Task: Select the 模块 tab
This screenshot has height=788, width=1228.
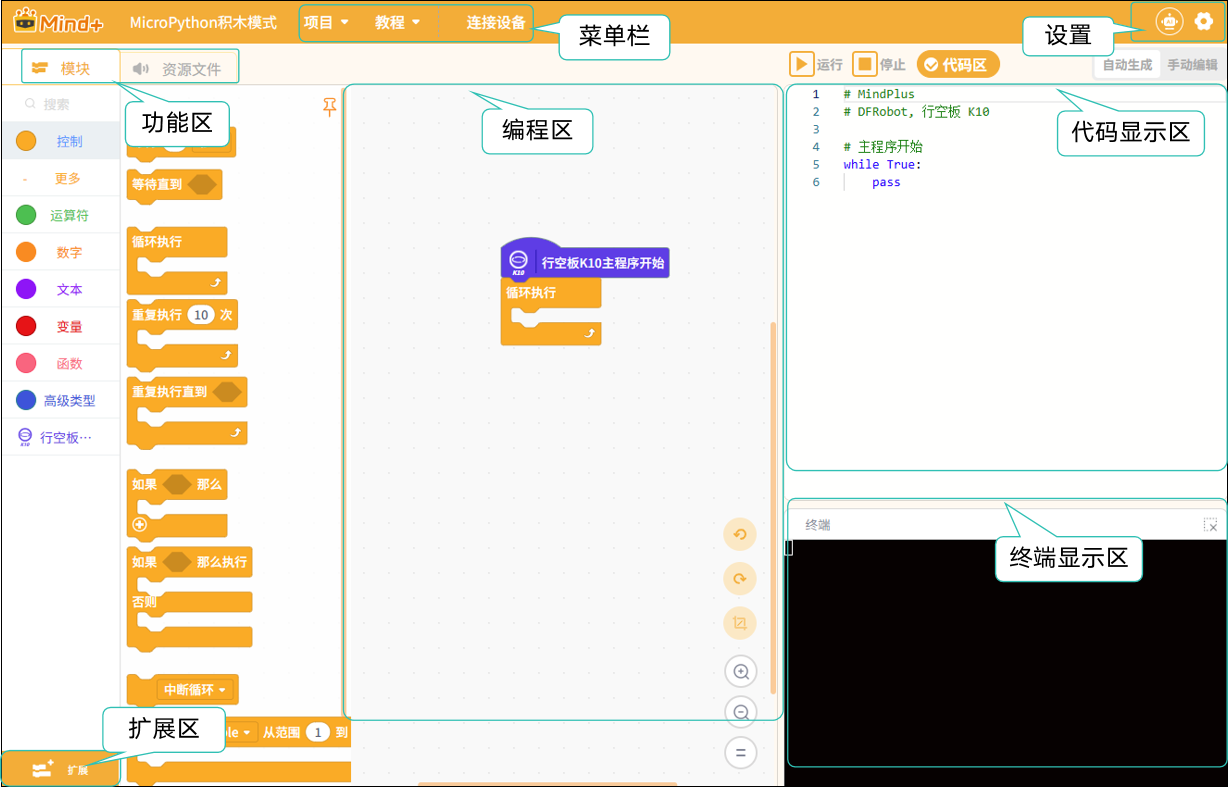Action: (62, 69)
